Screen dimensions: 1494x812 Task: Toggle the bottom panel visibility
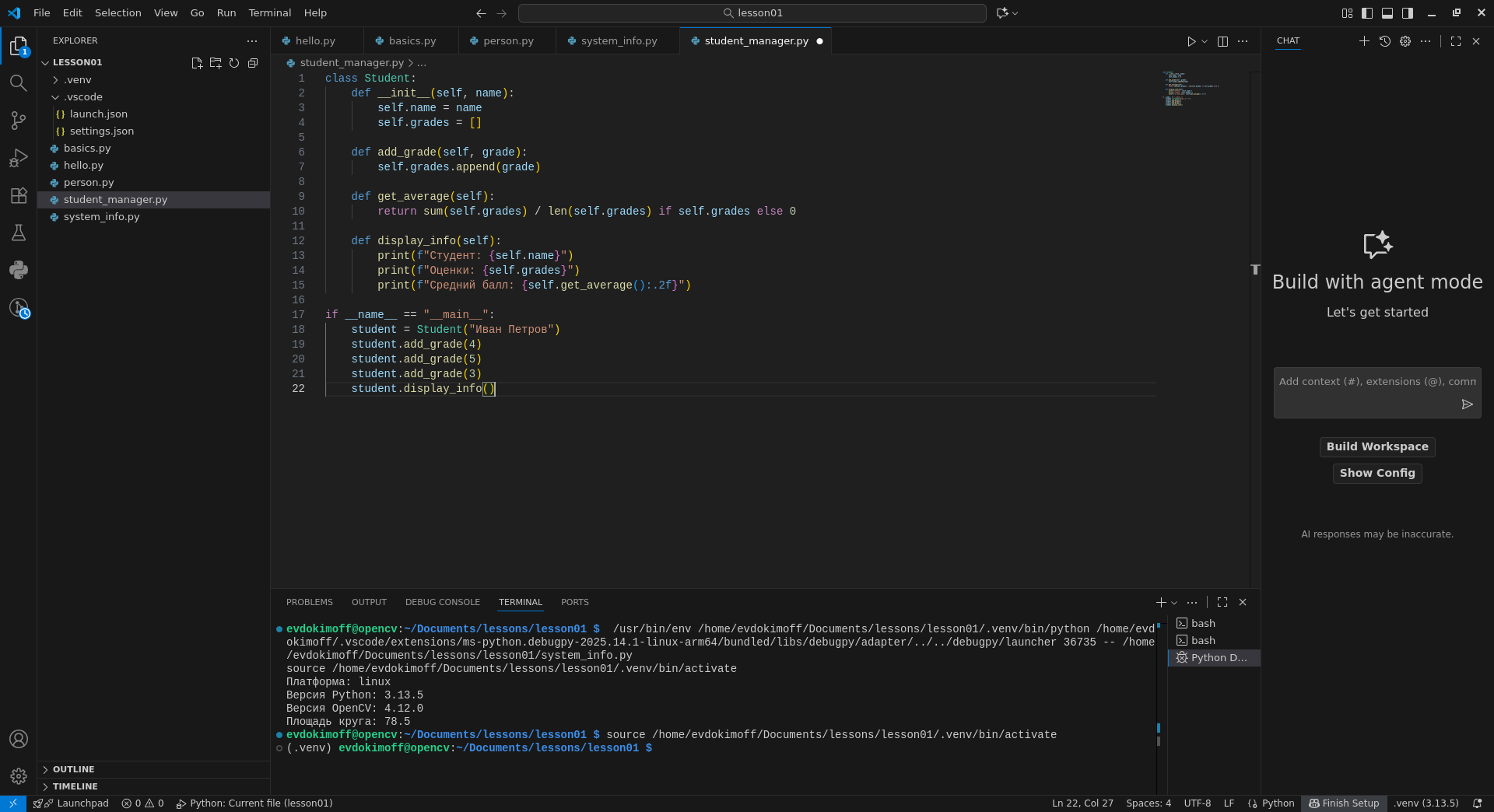pos(1387,13)
